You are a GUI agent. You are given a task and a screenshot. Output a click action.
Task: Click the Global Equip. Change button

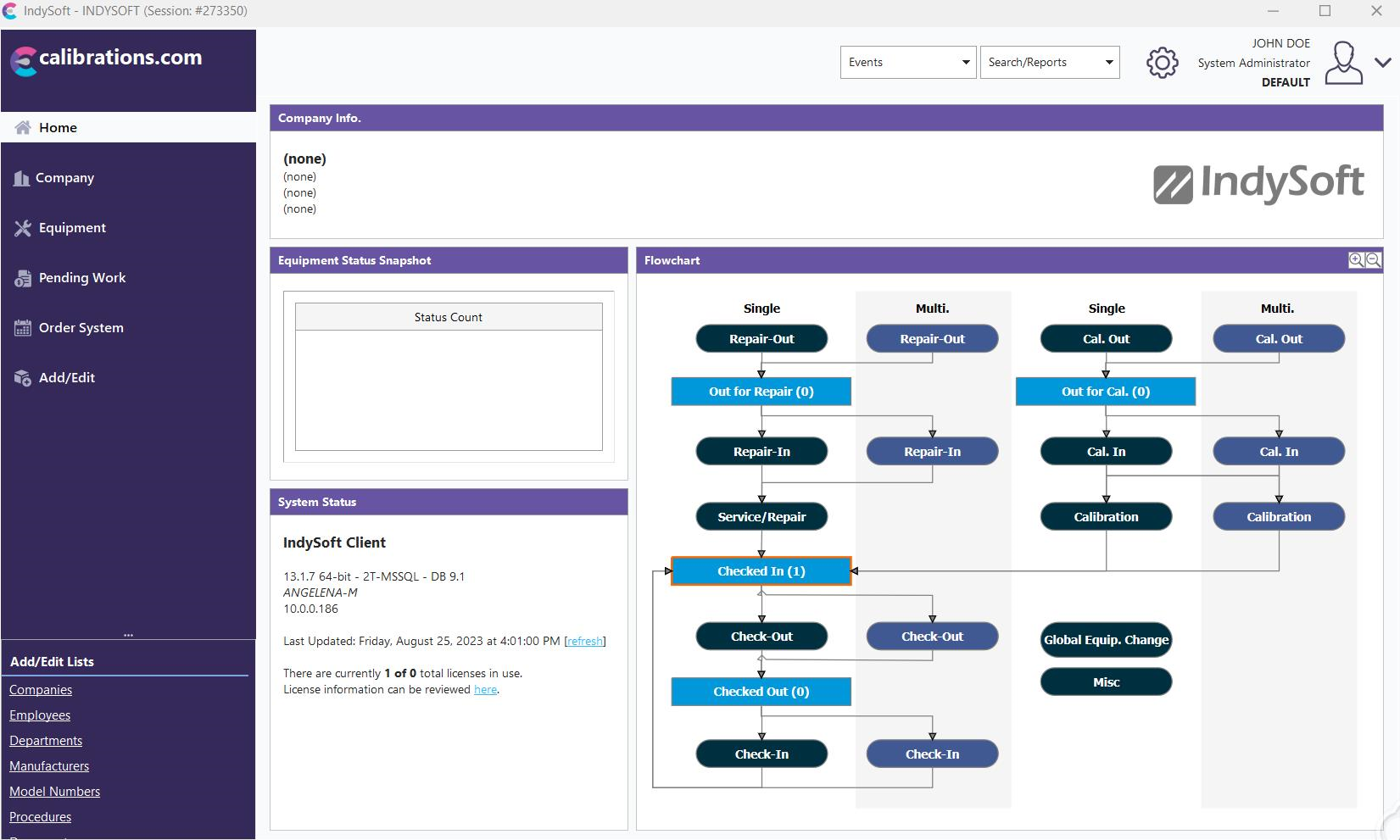(x=1106, y=640)
